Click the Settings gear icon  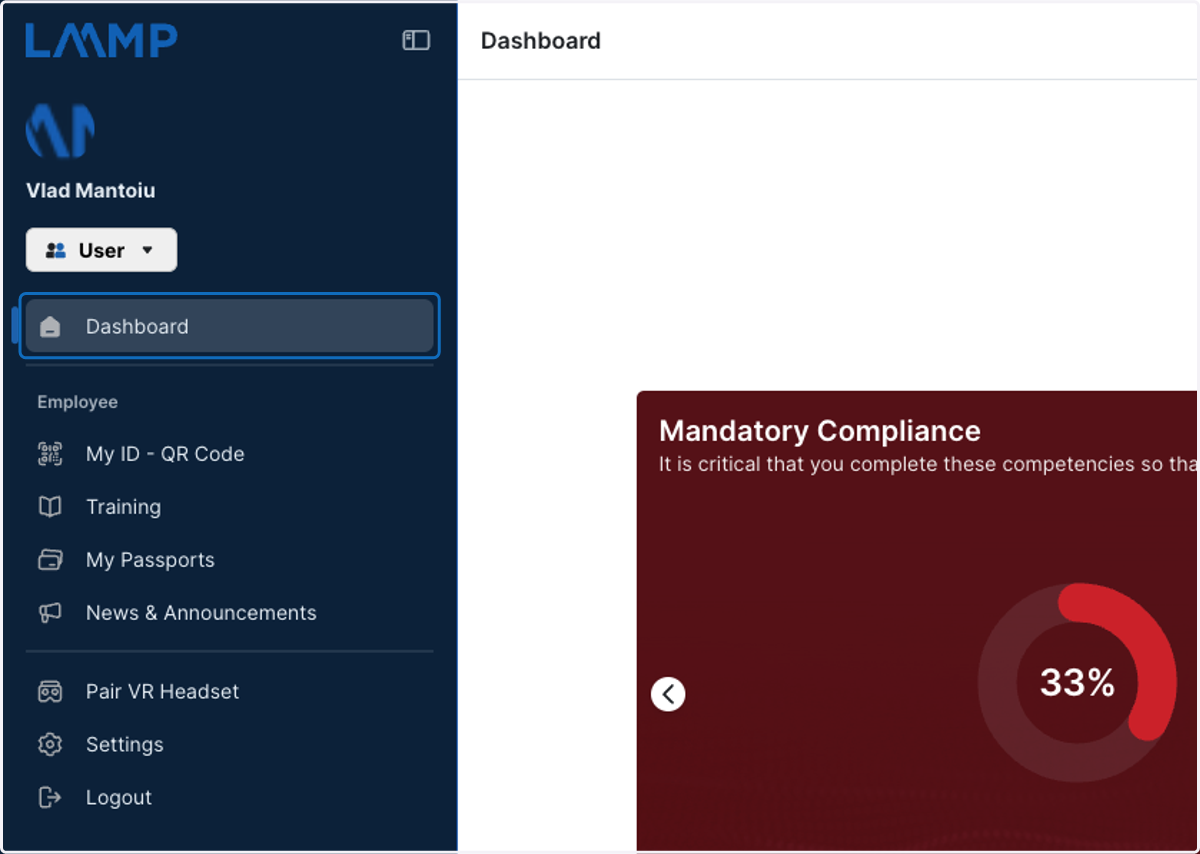click(50, 744)
